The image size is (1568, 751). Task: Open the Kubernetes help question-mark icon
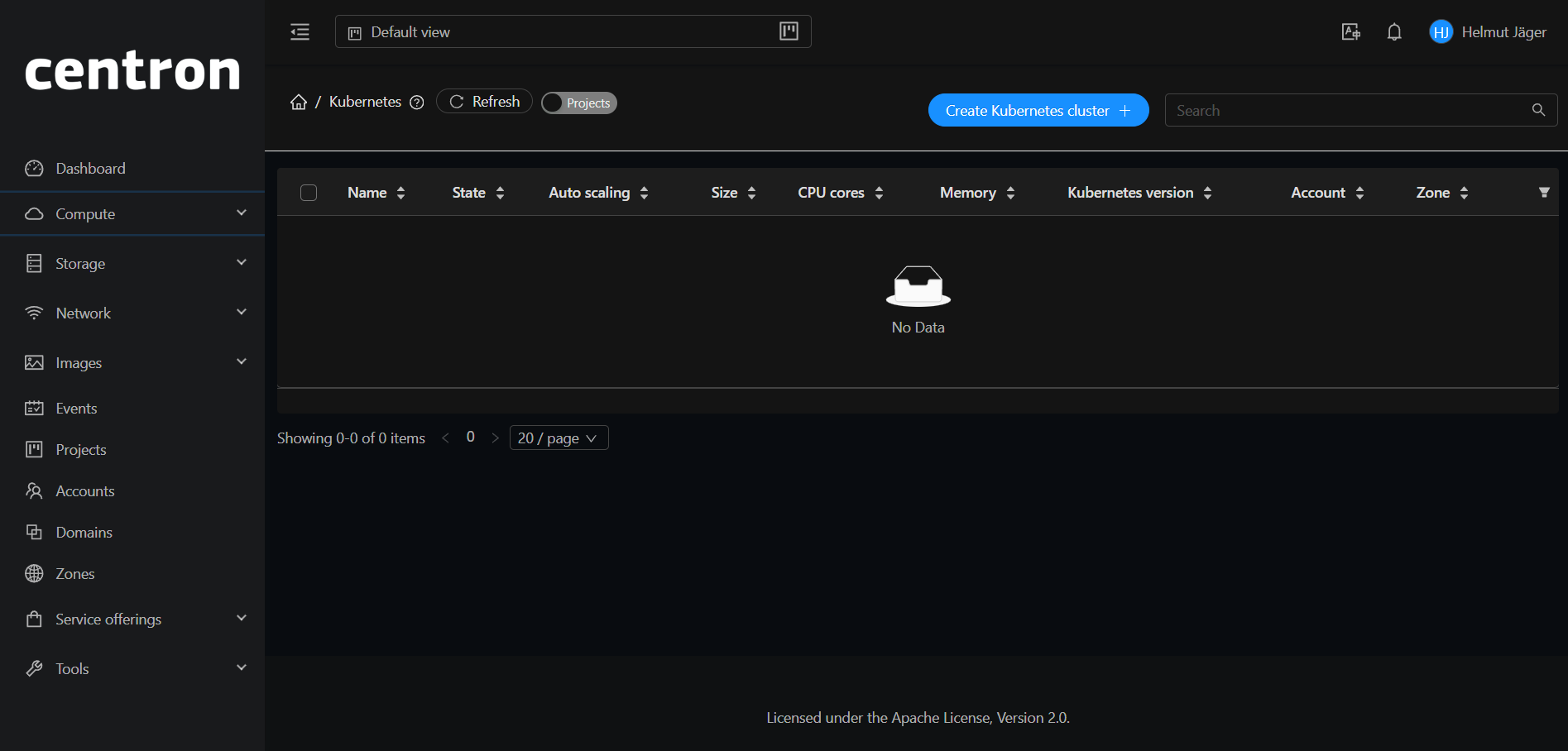click(x=417, y=102)
